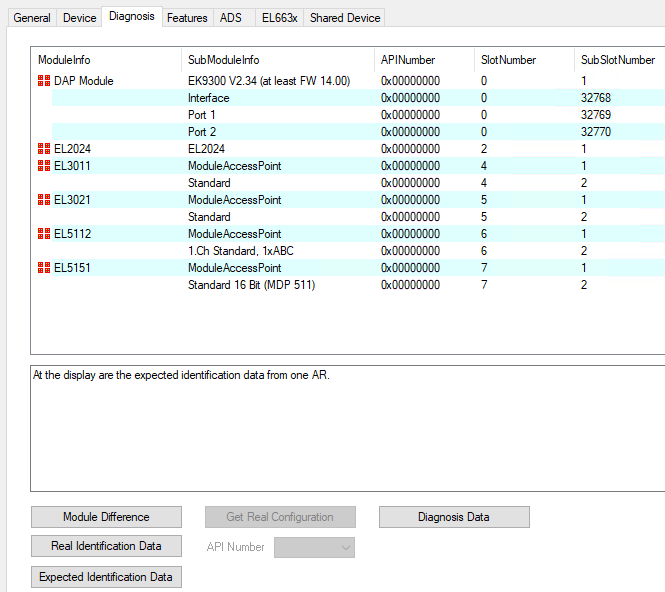Click the SubModuleInfo column header
The height and width of the screenshot is (592, 665).
[x=224, y=60]
